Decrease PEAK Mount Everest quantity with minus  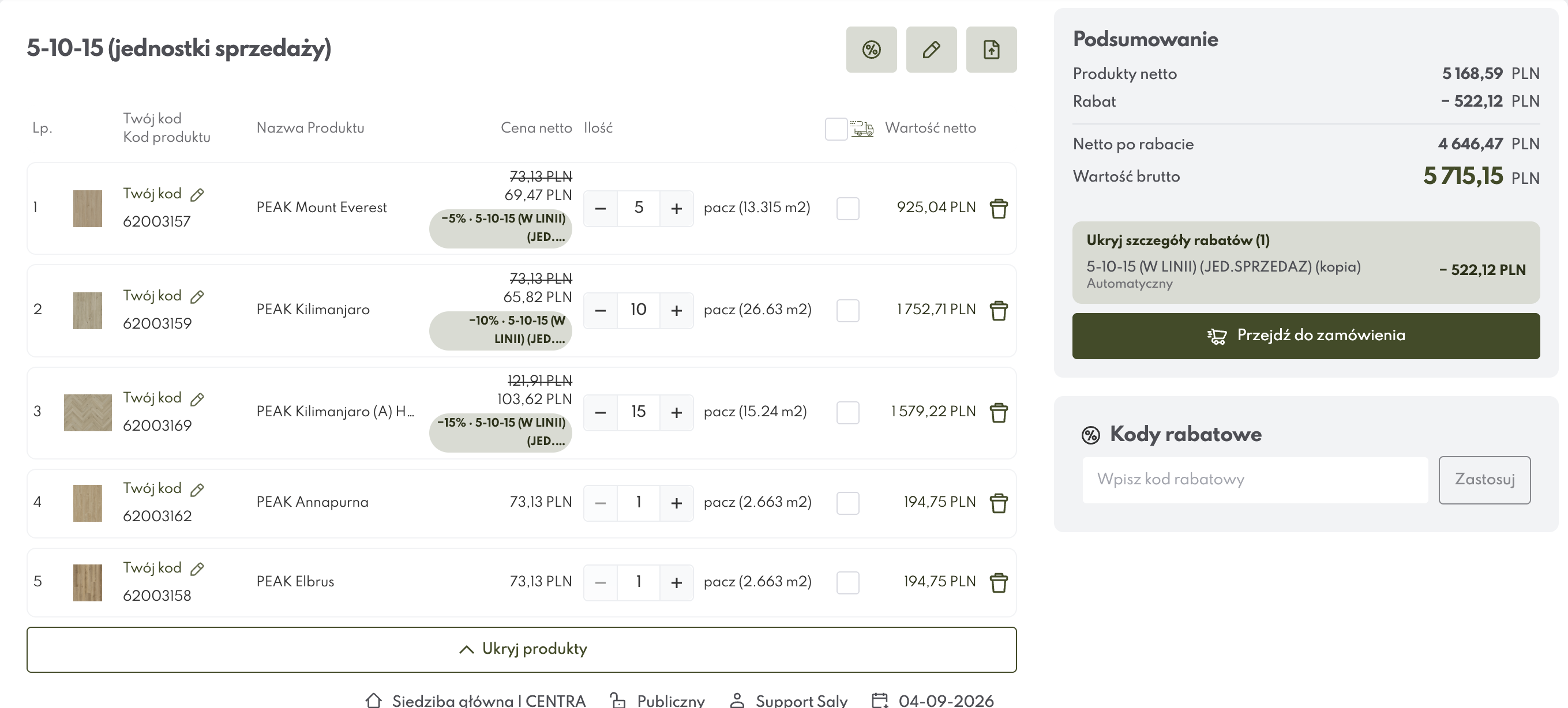(600, 209)
